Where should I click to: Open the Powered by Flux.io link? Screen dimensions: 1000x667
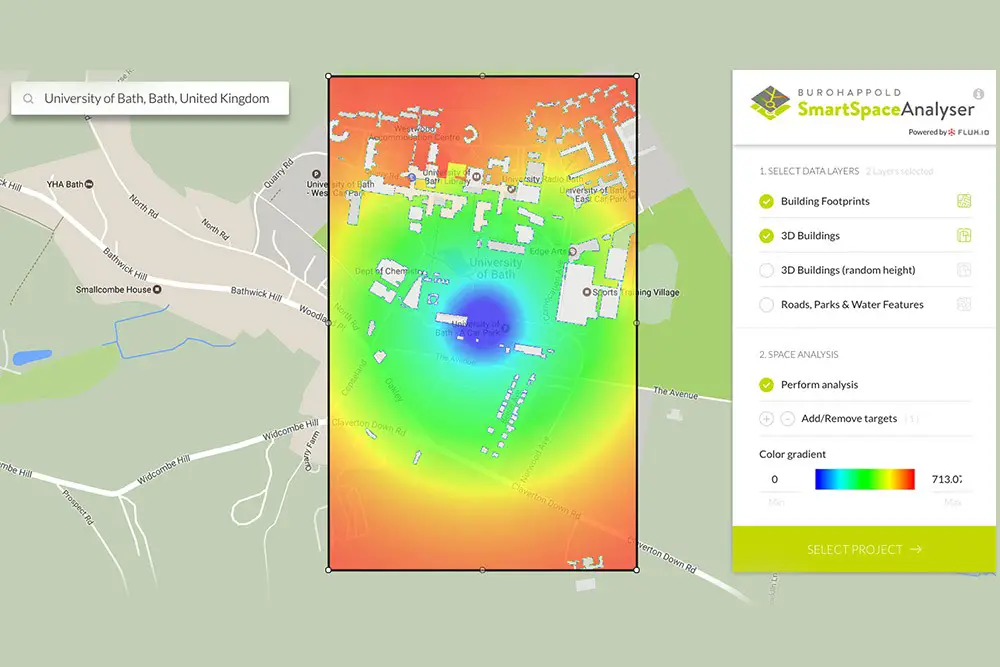pos(948,132)
